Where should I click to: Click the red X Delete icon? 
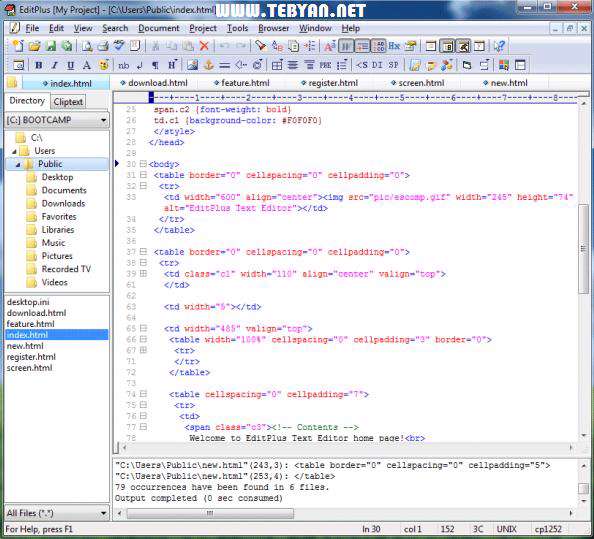pyautogui.click(x=204, y=46)
